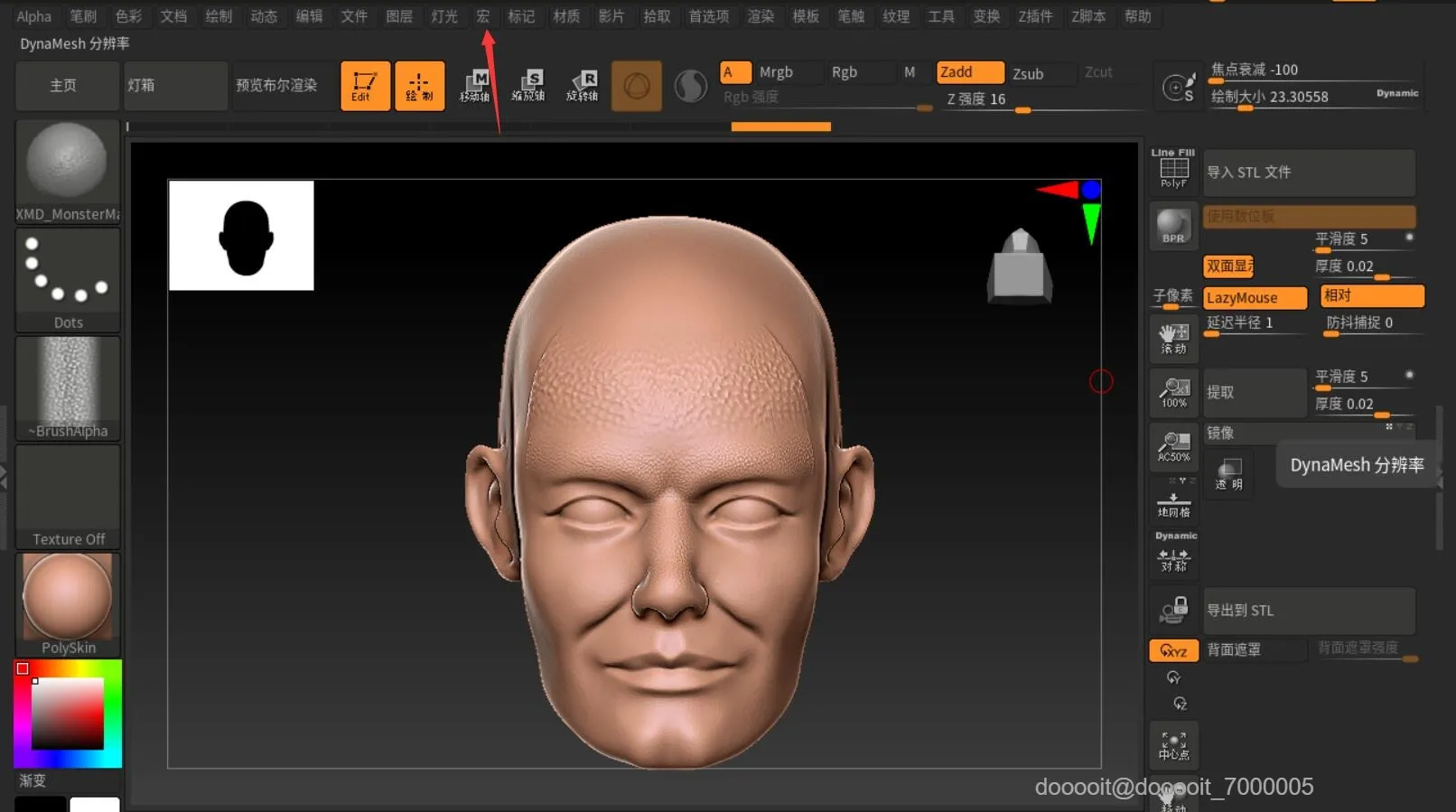1456x812 pixels.
Task: Open the 笔刷 brush menu
Action: click(x=83, y=16)
